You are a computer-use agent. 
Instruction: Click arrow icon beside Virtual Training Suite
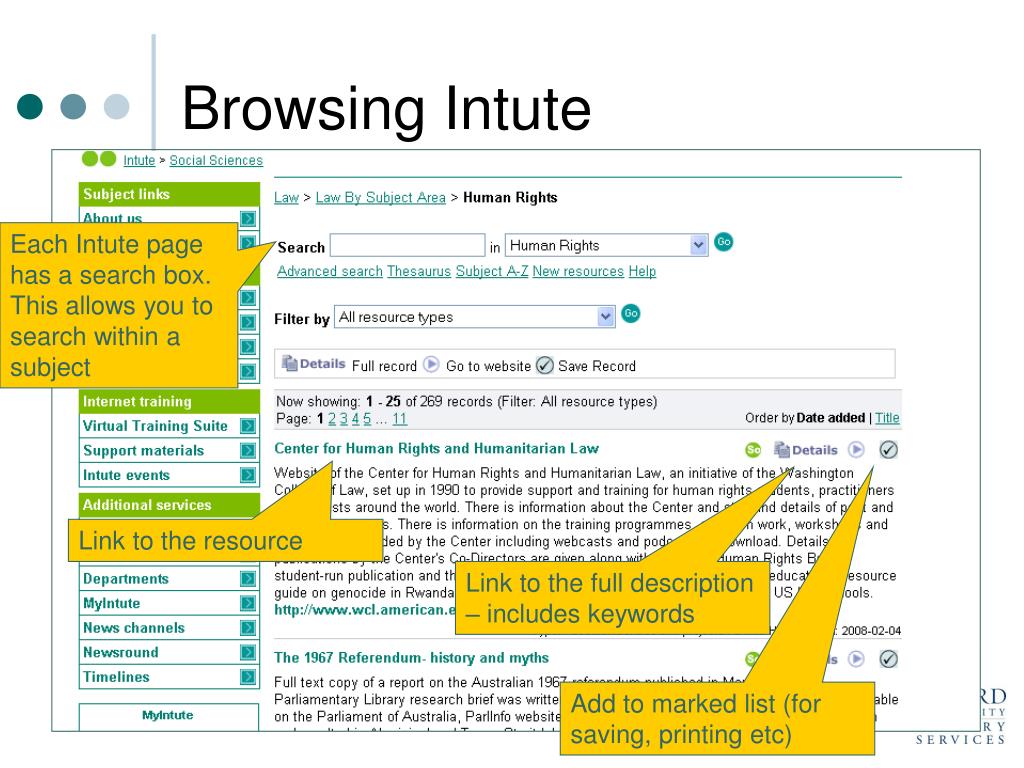248,426
